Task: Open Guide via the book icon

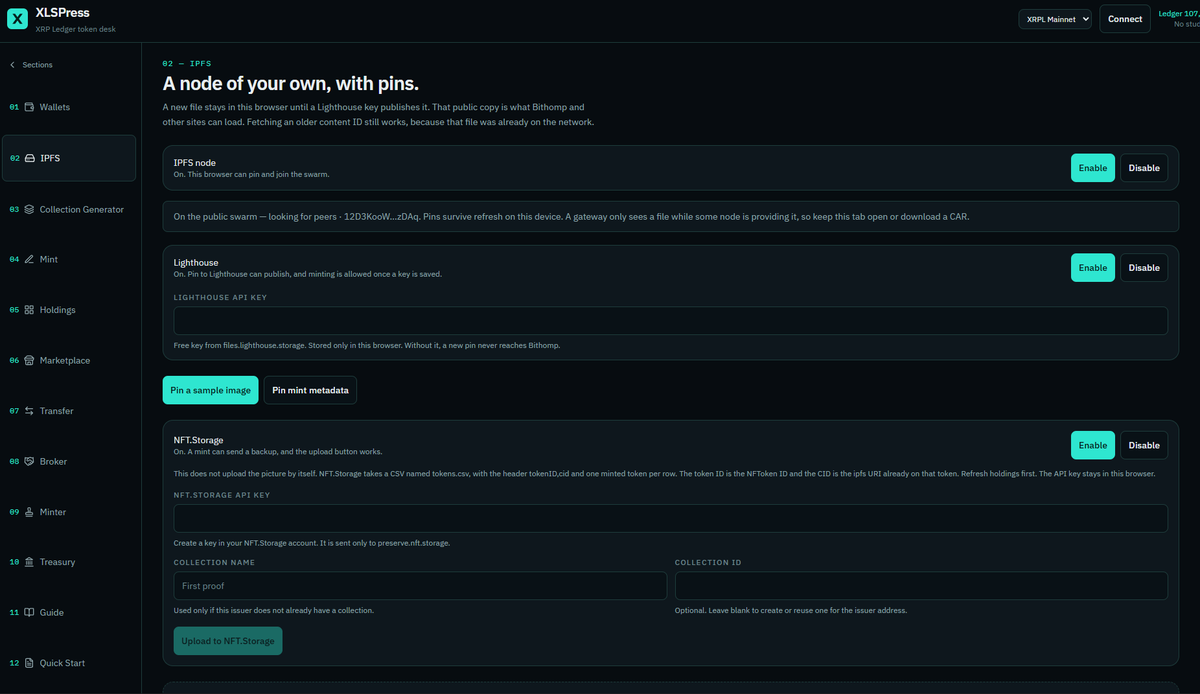Action: [x=30, y=612]
